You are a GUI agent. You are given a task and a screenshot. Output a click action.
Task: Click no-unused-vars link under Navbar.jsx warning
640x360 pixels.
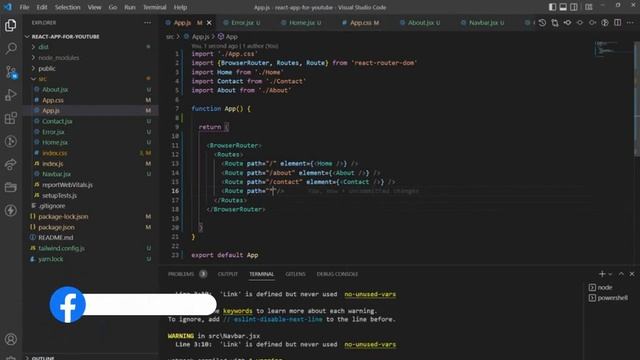click(370, 344)
